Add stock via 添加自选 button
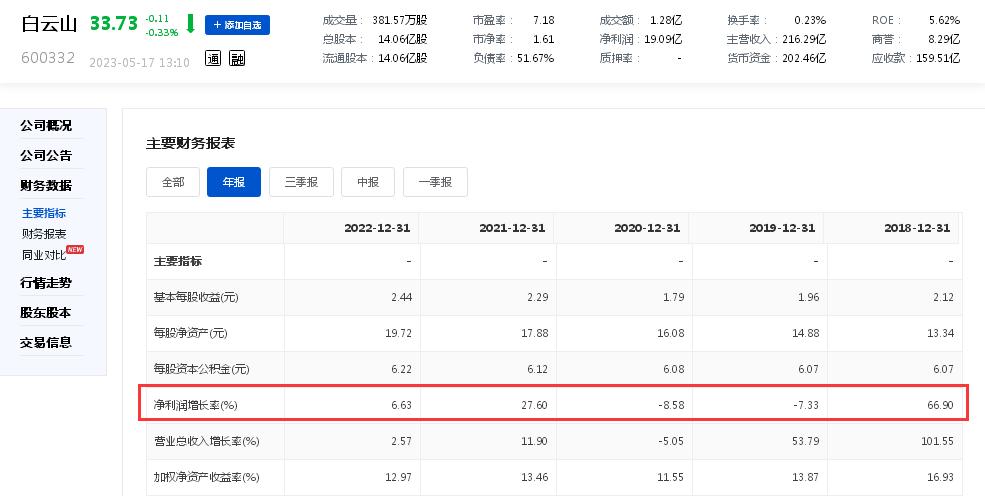Image resolution: width=985 pixels, height=496 pixels. pyautogui.click(x=237, y=25)
